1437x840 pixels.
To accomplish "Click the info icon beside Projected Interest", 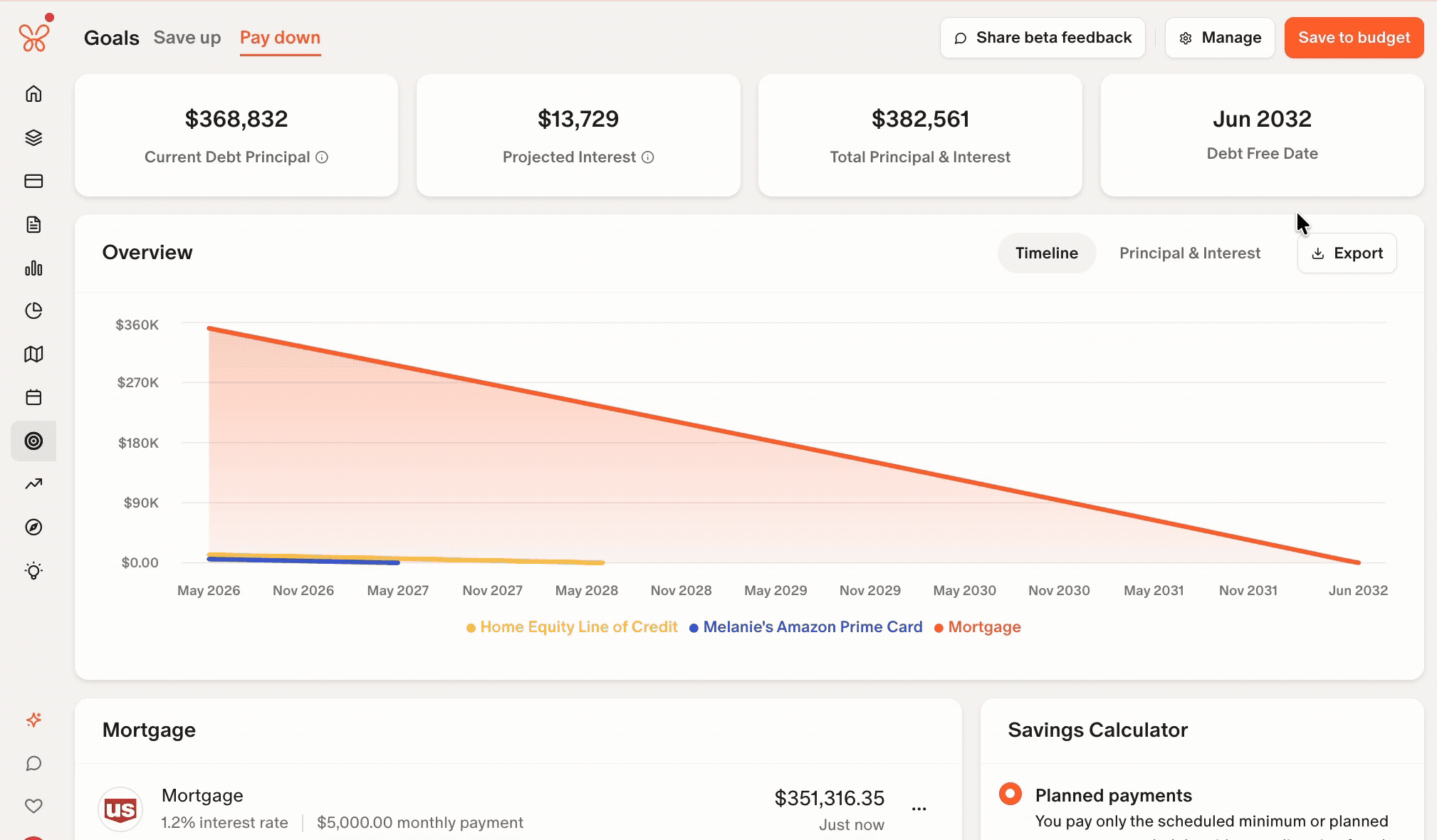I will [647, 157].
